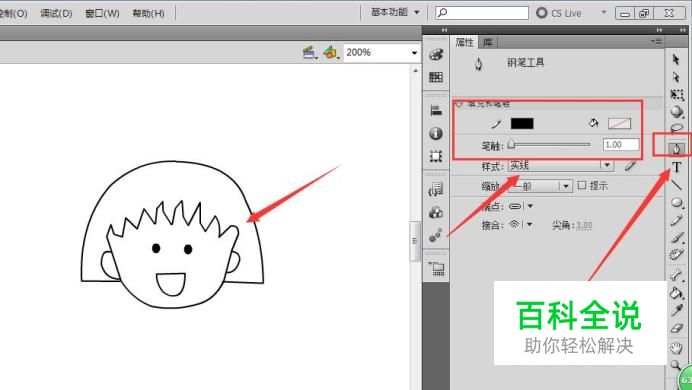
Task: Open the CS Live dropdown arrow
Action: click(604, 12)
